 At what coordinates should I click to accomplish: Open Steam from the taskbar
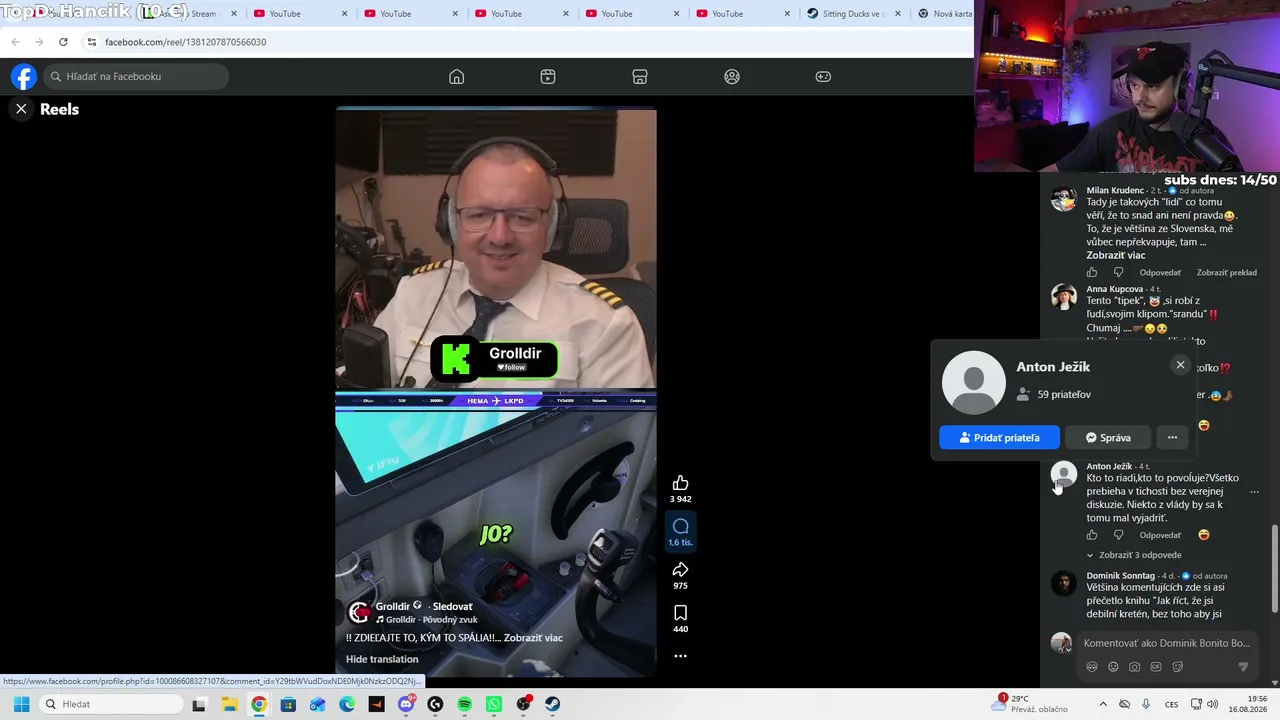[553, 704]
